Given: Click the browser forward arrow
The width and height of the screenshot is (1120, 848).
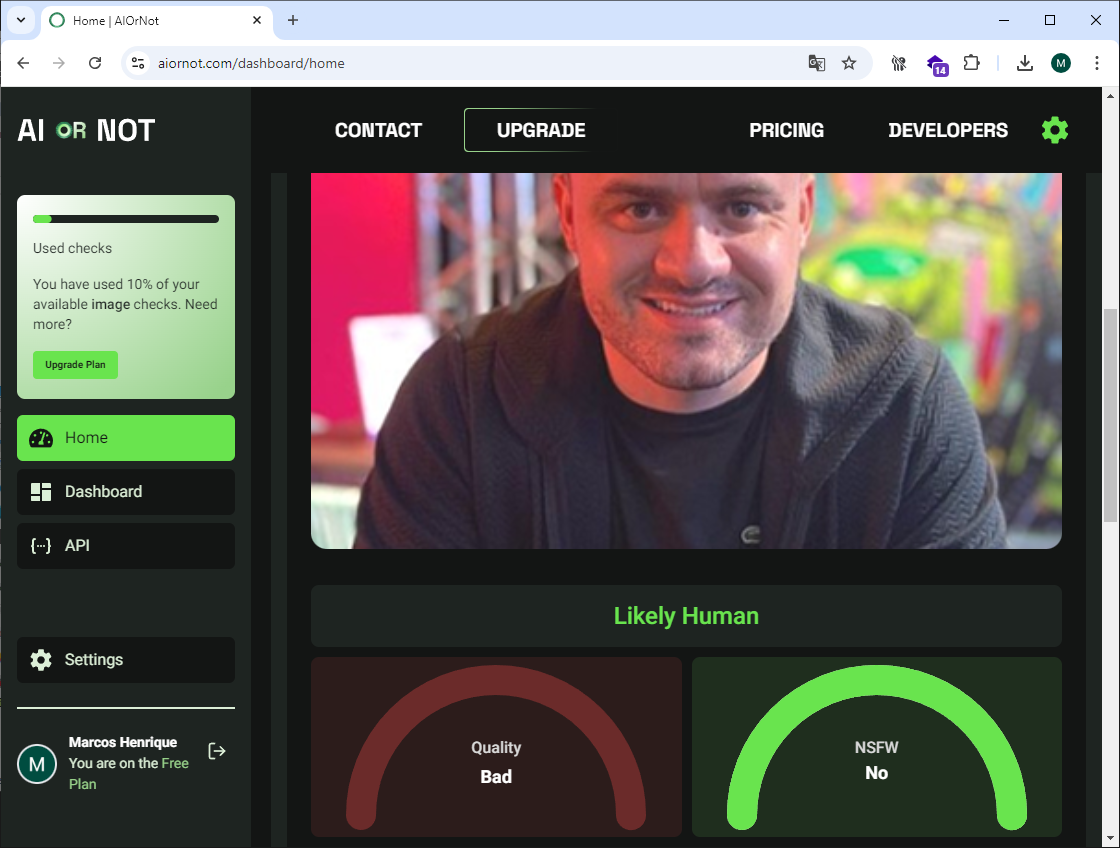Looking at the screenshot, I should [59, 63].
